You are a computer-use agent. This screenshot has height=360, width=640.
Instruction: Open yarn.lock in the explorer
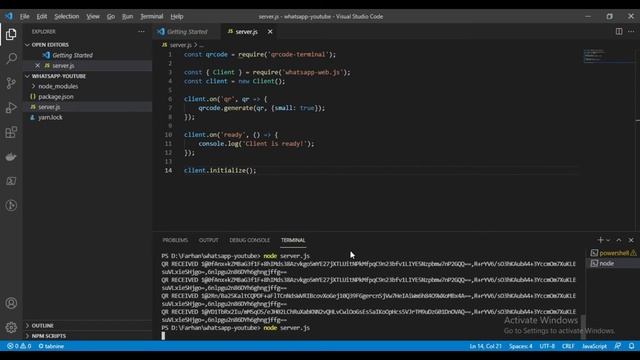coord(50,117)
